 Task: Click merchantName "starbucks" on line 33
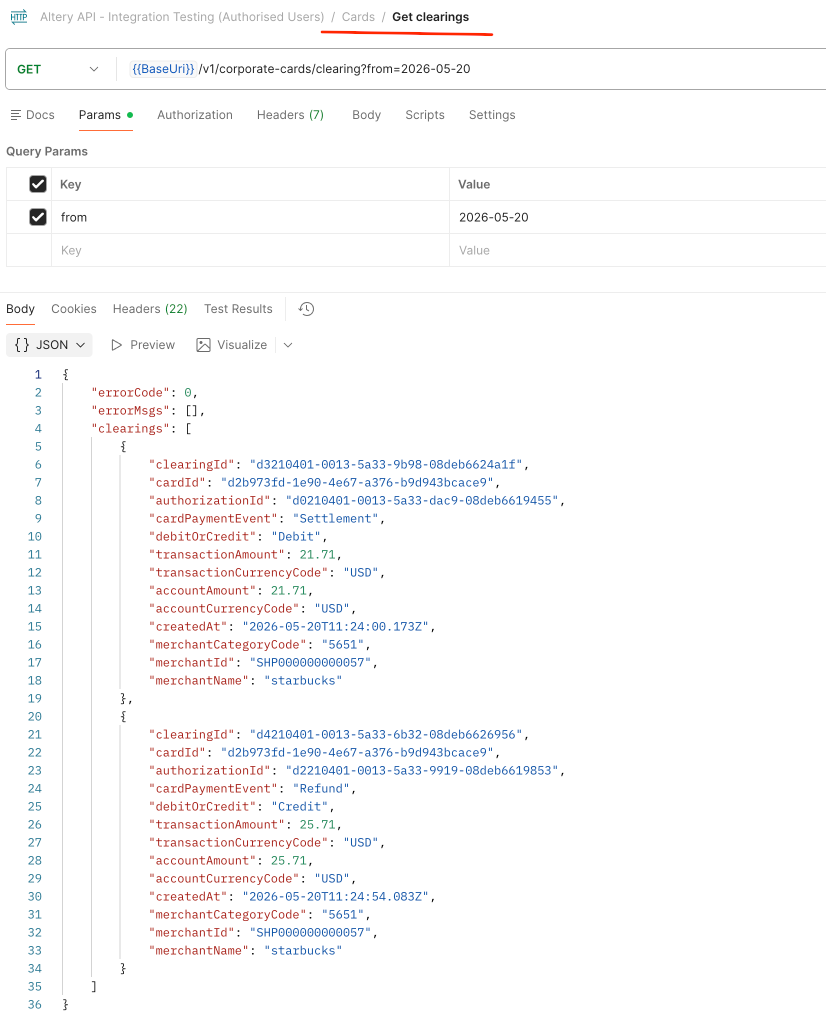point(303,950)
